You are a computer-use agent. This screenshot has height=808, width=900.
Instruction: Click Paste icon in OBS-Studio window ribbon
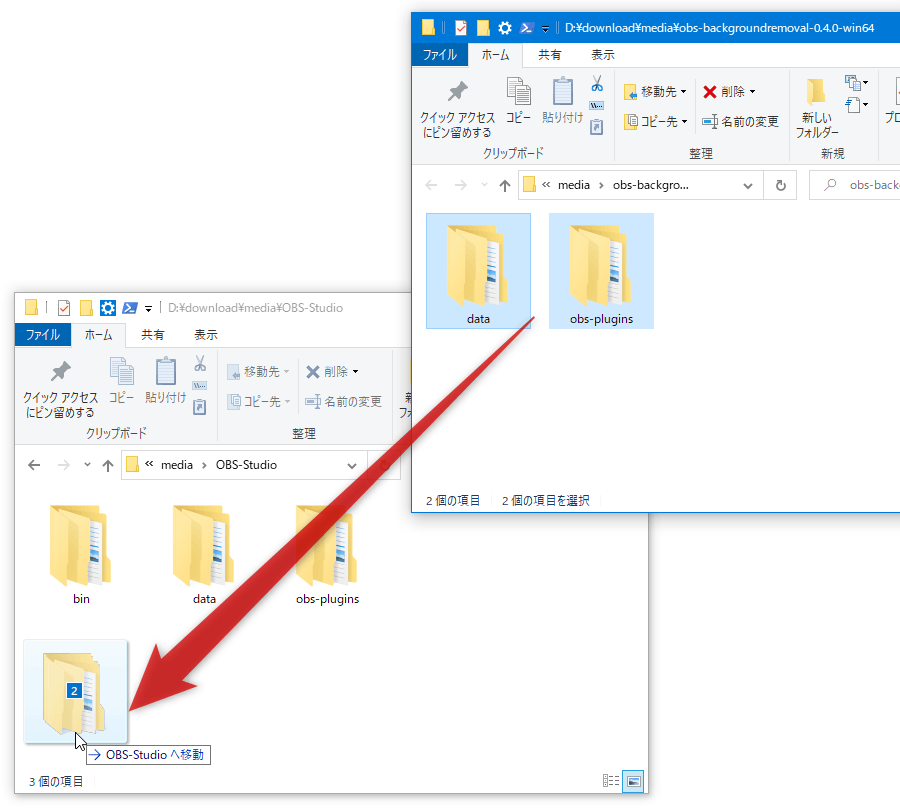click(166, 380)
